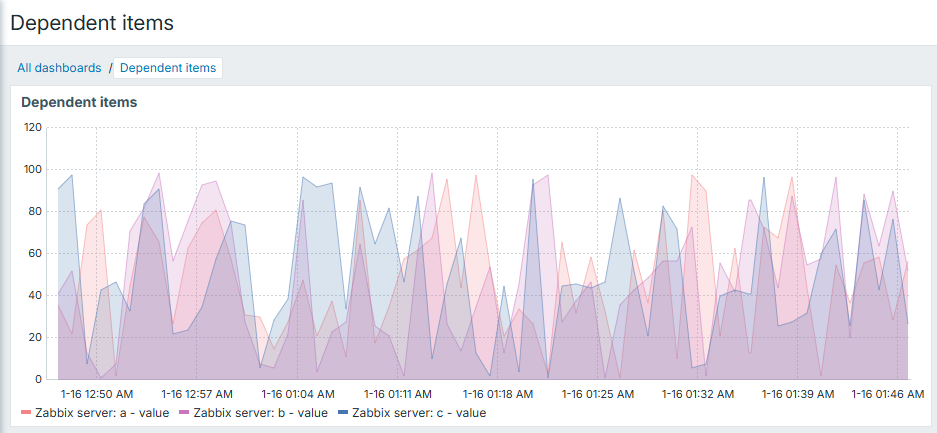Click the 1-16 01:39 AM time label
This screenshot has height=433, width=937.
coord(797,395)
